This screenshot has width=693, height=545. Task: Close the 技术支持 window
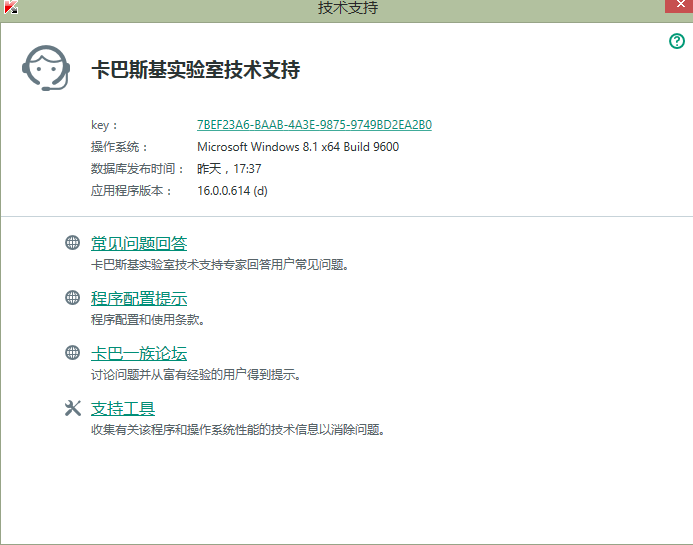(680, 5)
